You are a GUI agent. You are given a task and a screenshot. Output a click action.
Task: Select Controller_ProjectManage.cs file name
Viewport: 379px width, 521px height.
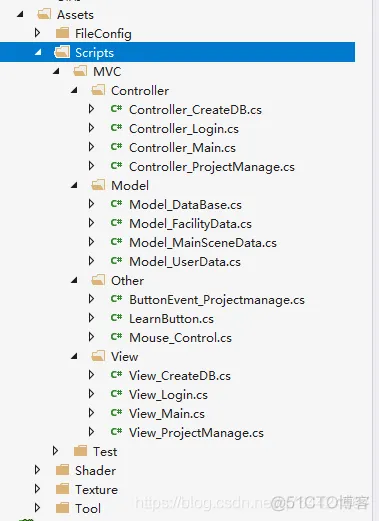click(212, 167)
